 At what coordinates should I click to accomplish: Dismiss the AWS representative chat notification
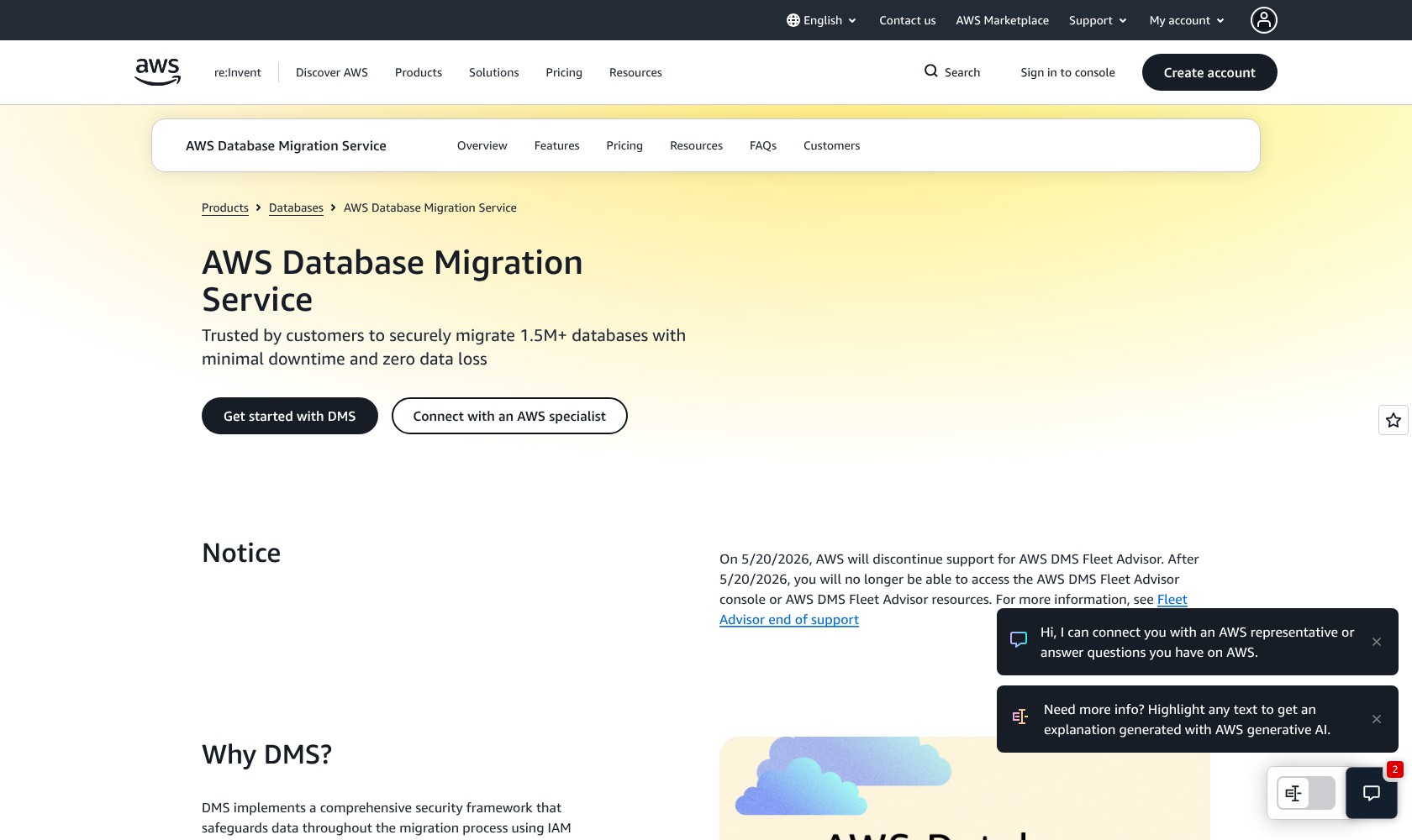[1377, 642]
